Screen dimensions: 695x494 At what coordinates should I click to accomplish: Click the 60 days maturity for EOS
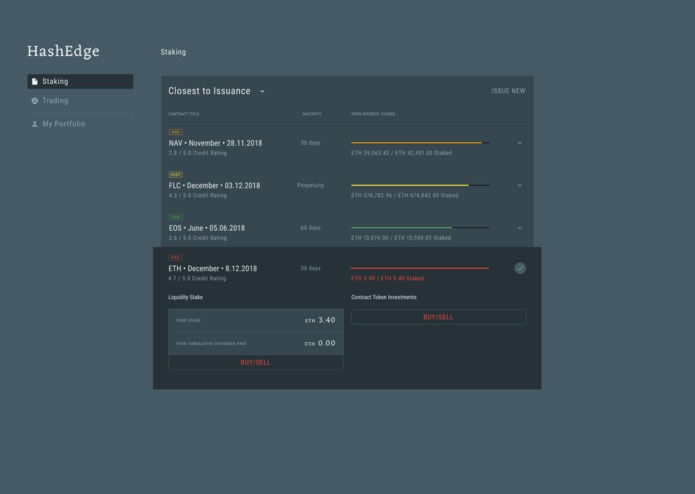[310, 228]
